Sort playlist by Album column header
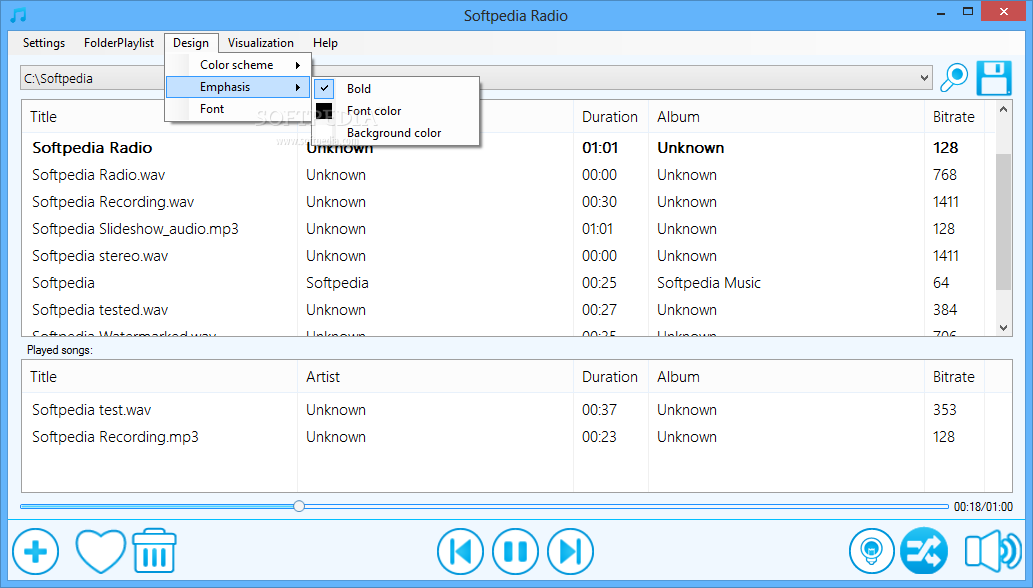This screenshot has height=588, width=1033. 786,117
